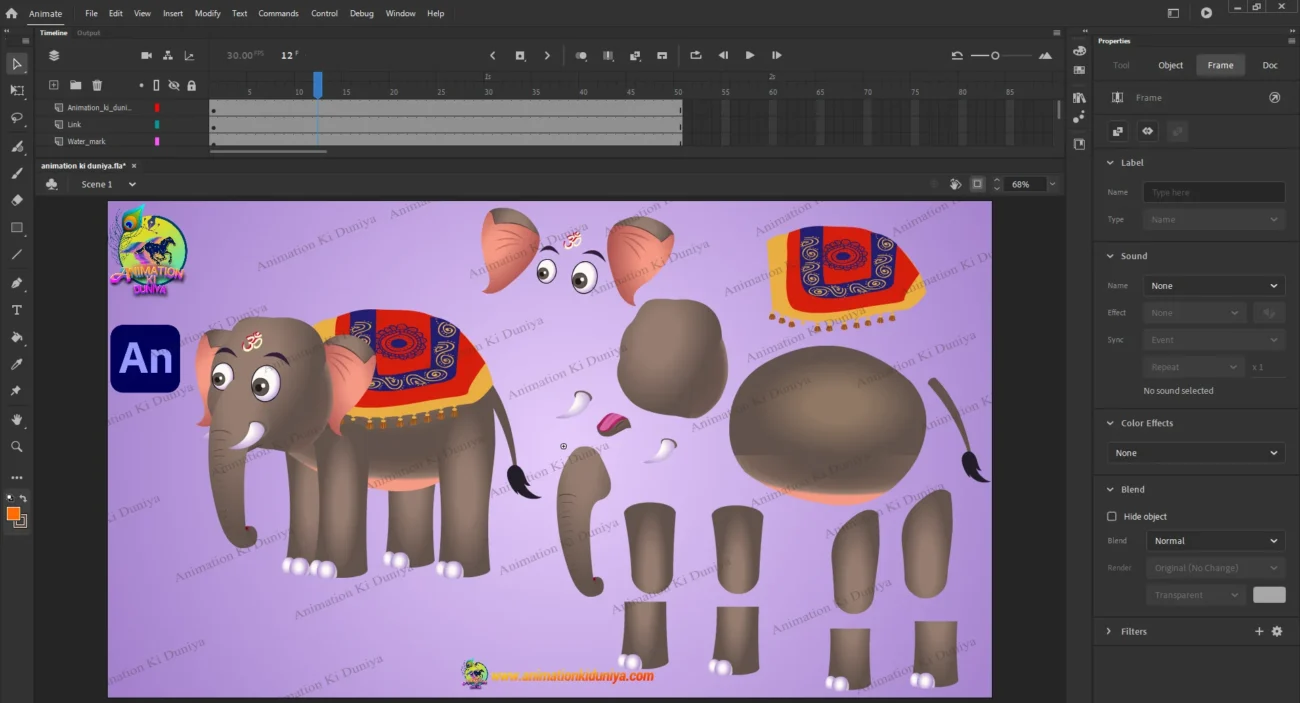Select the Eraser tool
1300x703 pixels.
[x=17, y=200]
